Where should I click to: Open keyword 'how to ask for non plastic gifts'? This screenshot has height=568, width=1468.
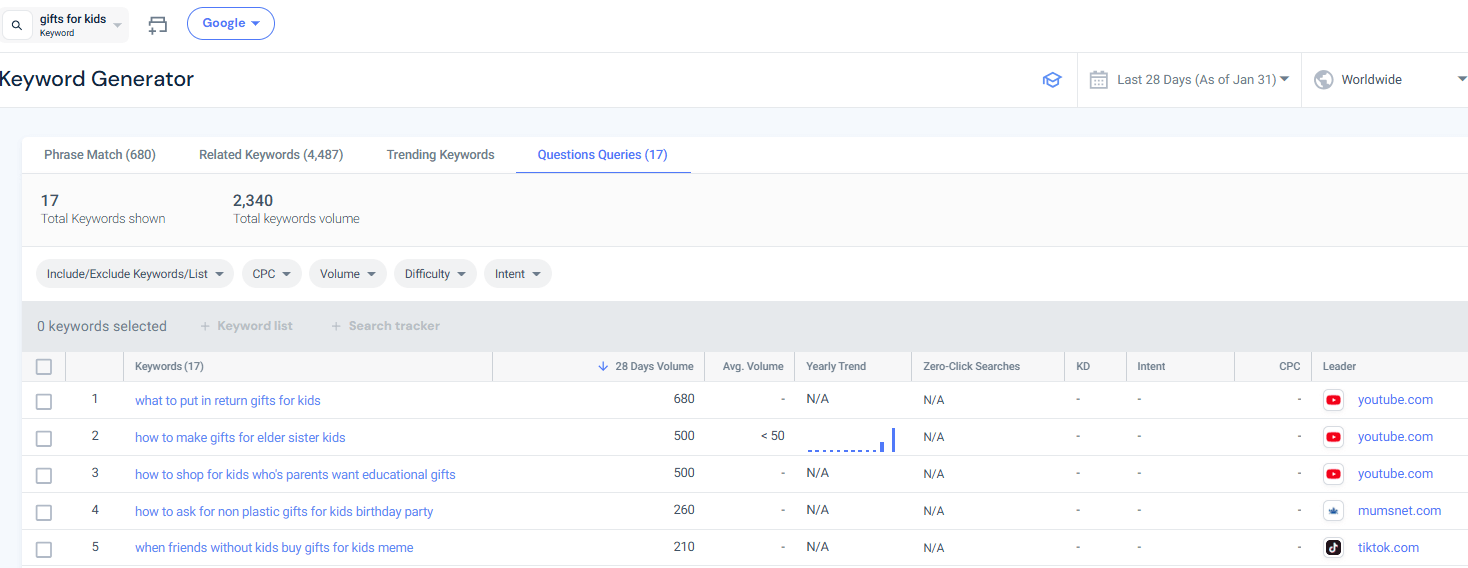point(284,511)
